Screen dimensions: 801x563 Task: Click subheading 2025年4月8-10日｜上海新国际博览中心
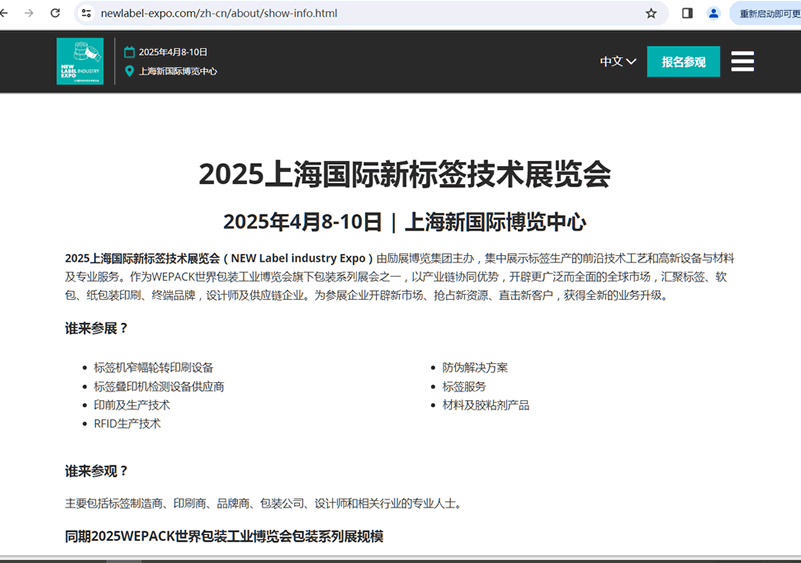click(x=405, y=222)
